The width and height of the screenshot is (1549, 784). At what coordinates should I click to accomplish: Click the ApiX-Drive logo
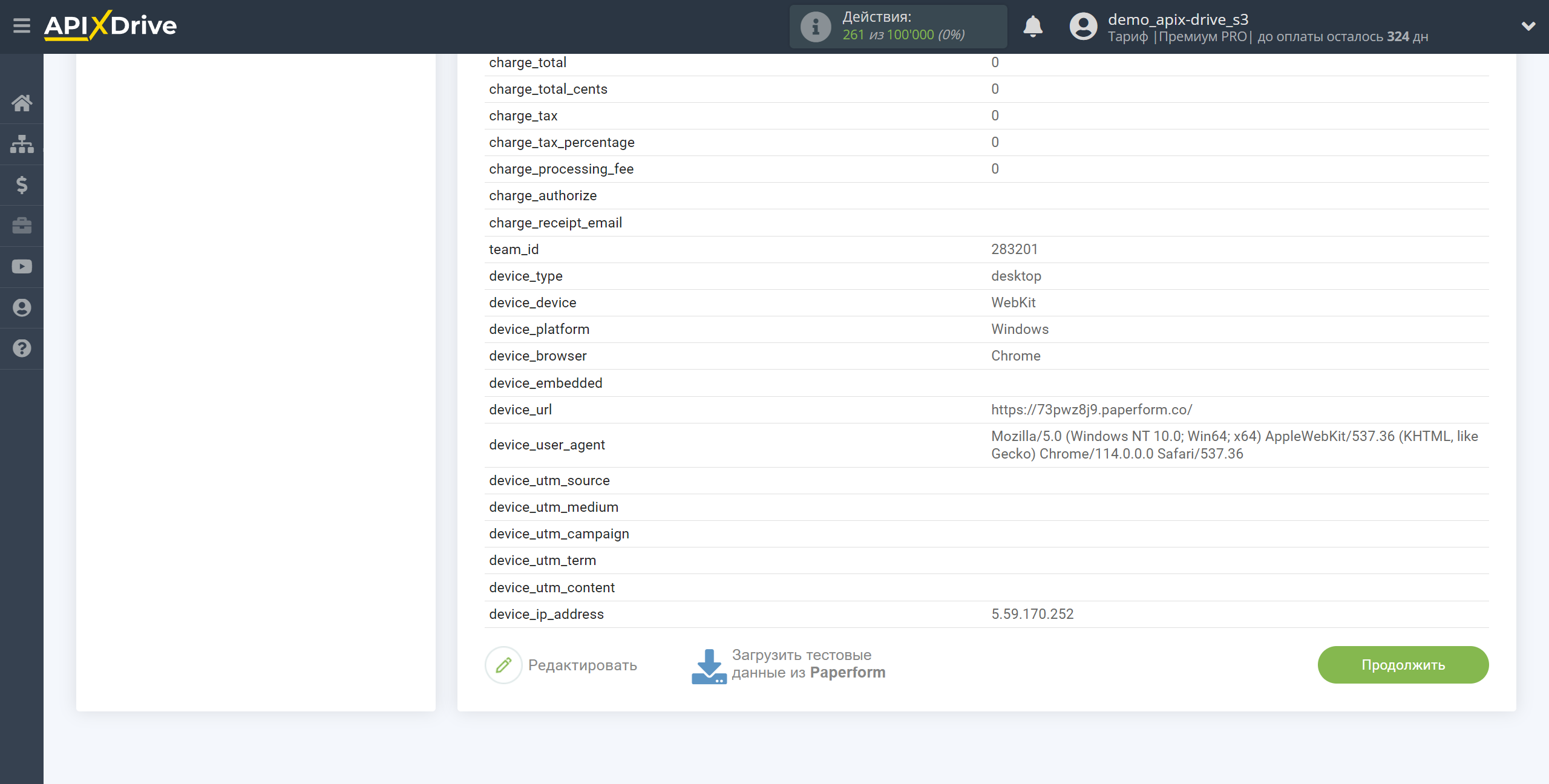pyautogui.click(x=111, y=26)
